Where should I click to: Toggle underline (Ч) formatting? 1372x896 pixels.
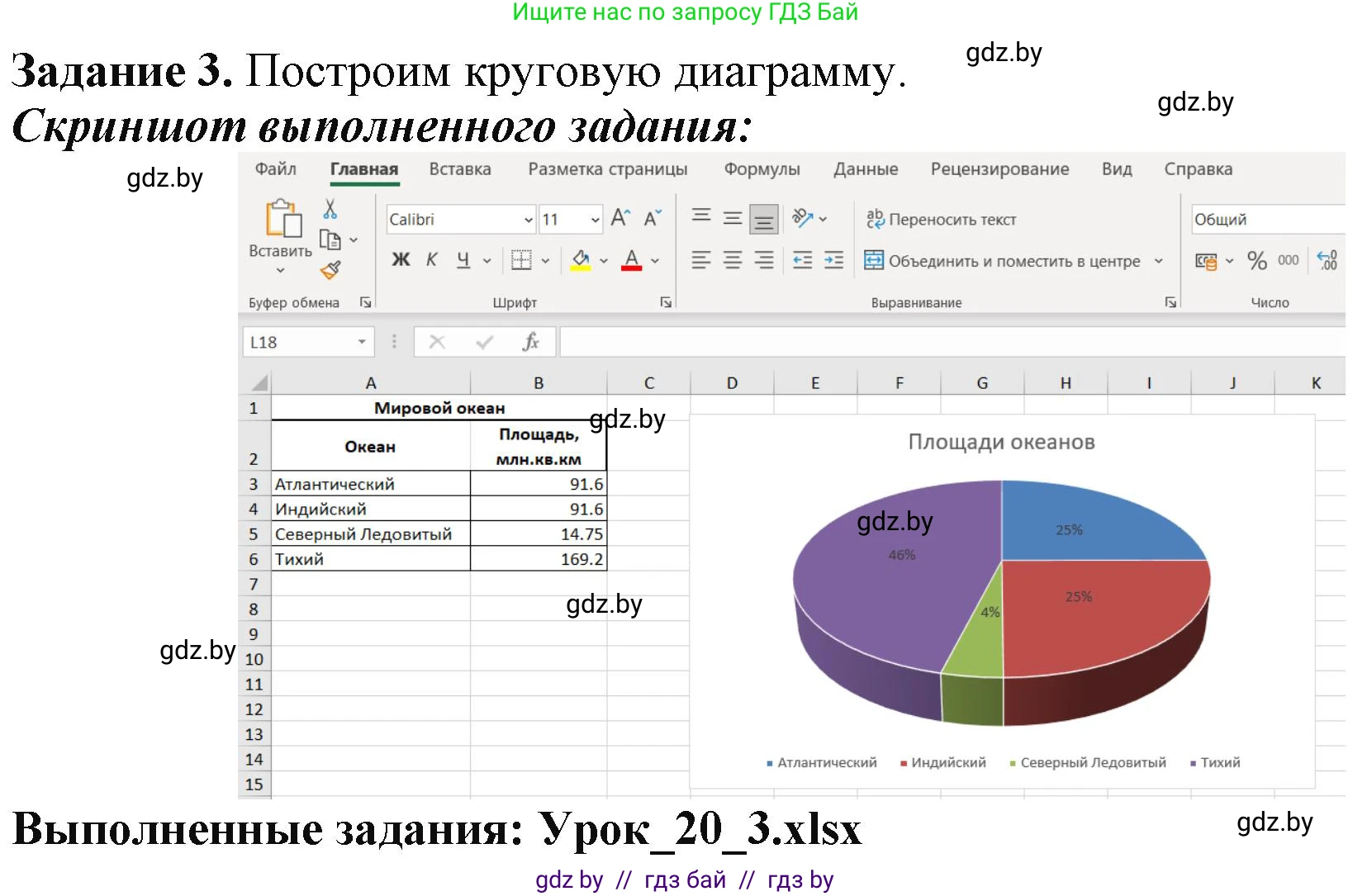463,259
